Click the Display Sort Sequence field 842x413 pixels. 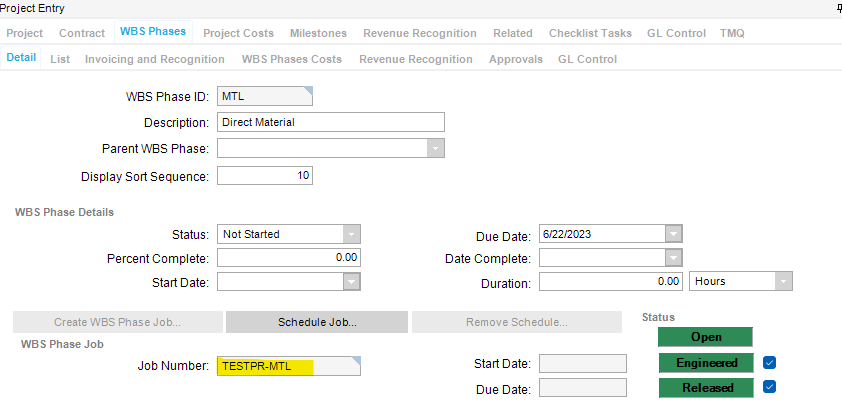pos(265,175)
